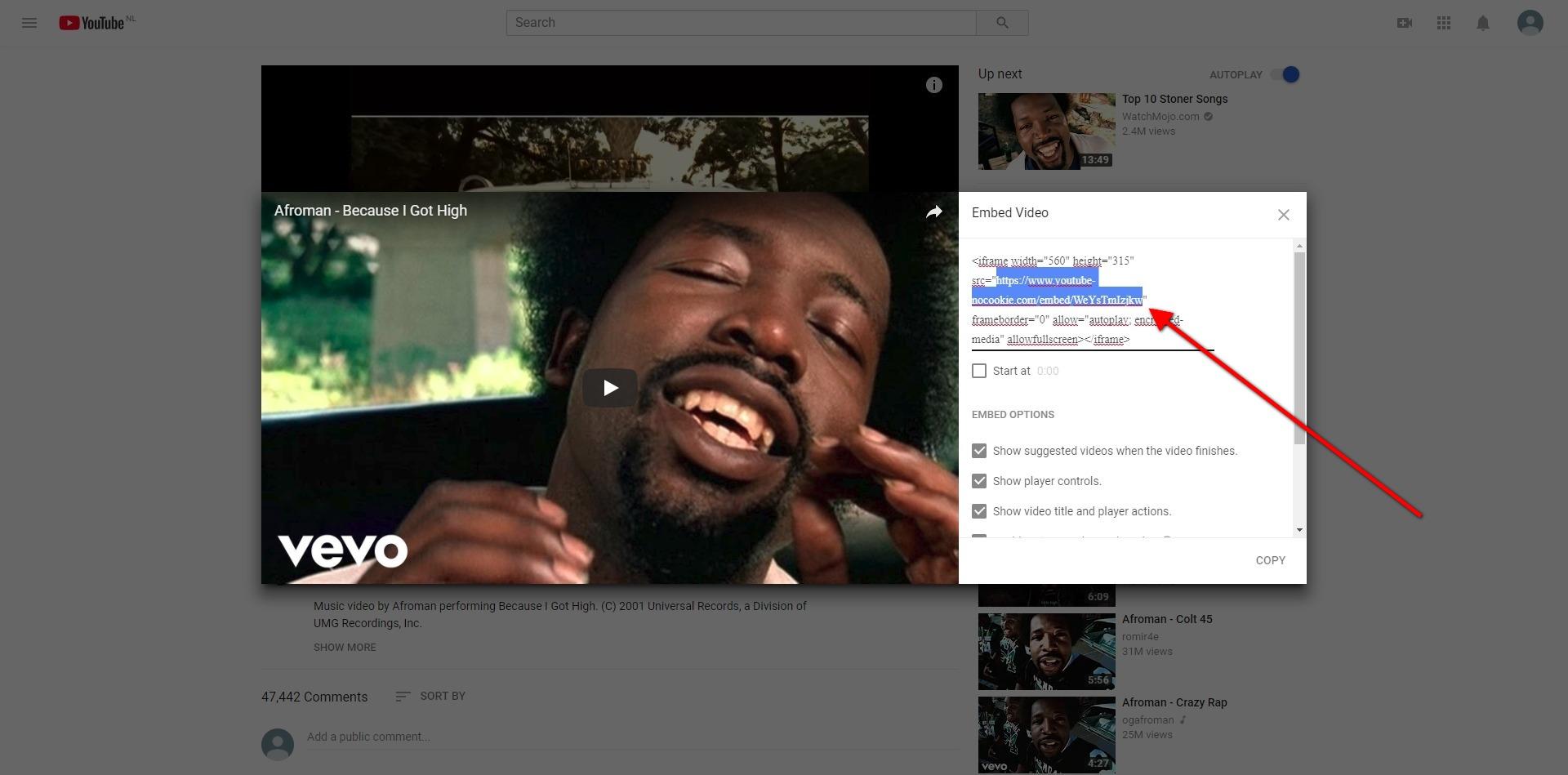Close the Embed Video dialog
1568x775 pixels.
point(1284,215)
